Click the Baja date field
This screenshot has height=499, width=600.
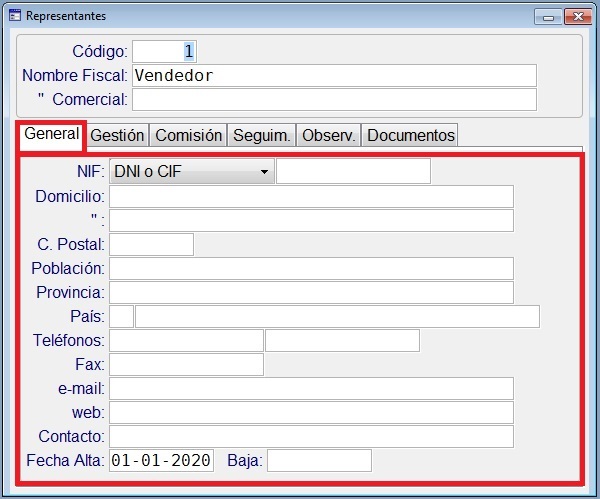319,460
